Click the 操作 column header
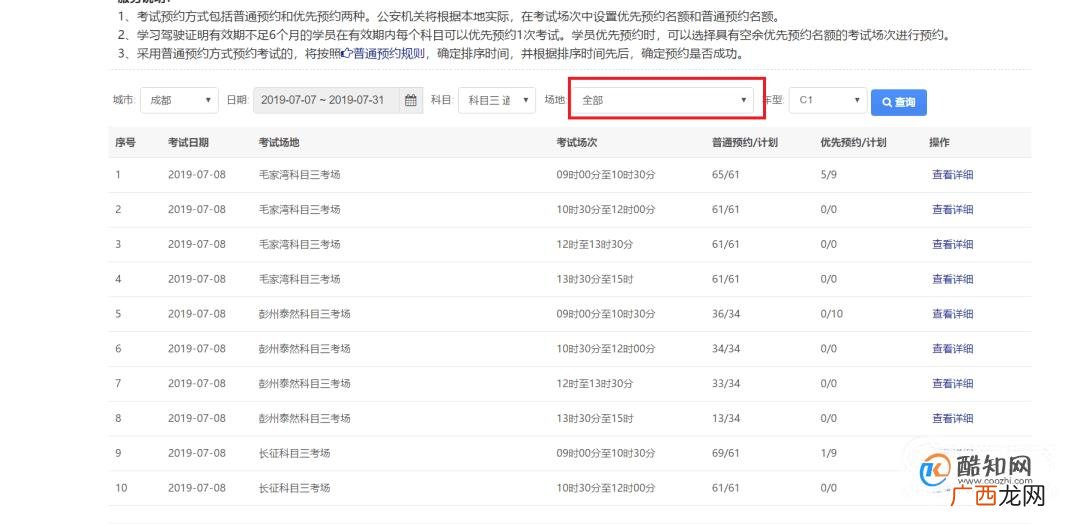Viewport: 1080px width, 524px height. (x=939, y=143)
